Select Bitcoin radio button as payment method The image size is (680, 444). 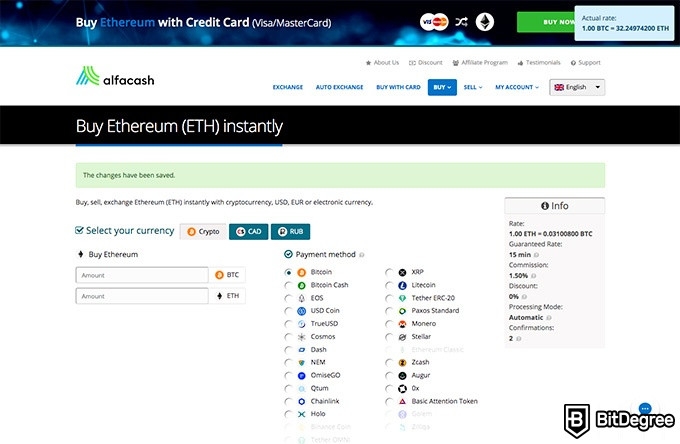click(x=288, y=272)
